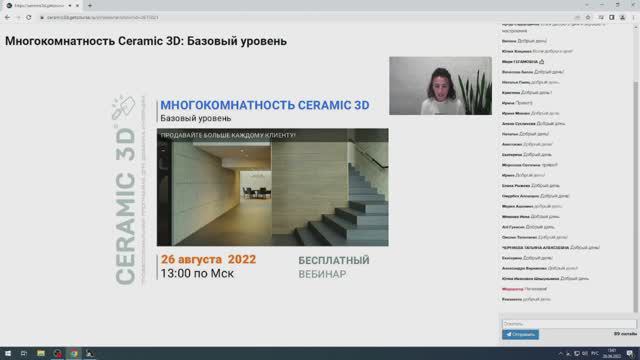Click the chat scroll-up arrow
Screen dimensions: 640x360
(x=635, y=26)
